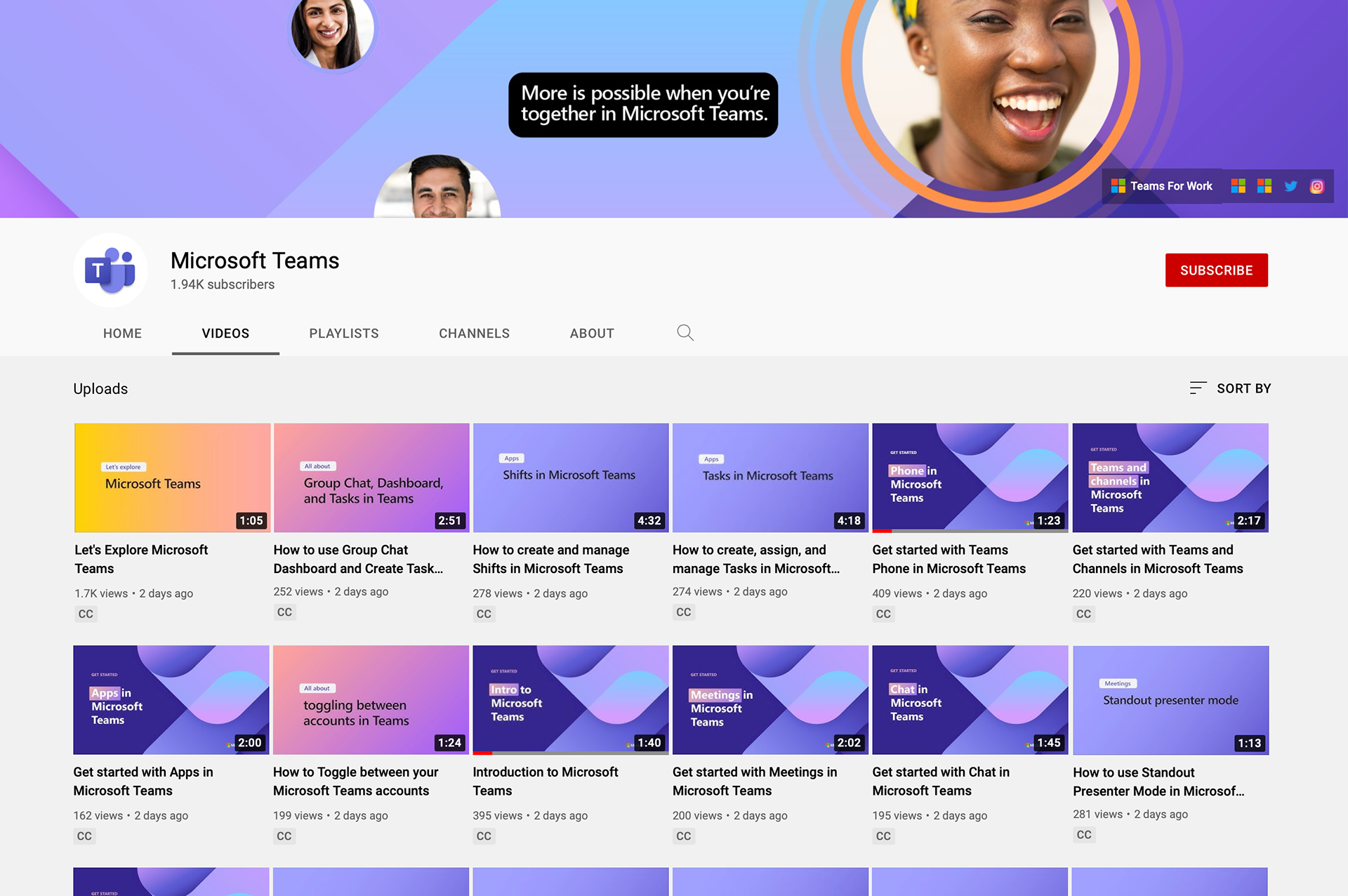The height and width of the screenshot is (896, 1348).
Task: Click the '1.7K views' text
Action: click(101, 593)
